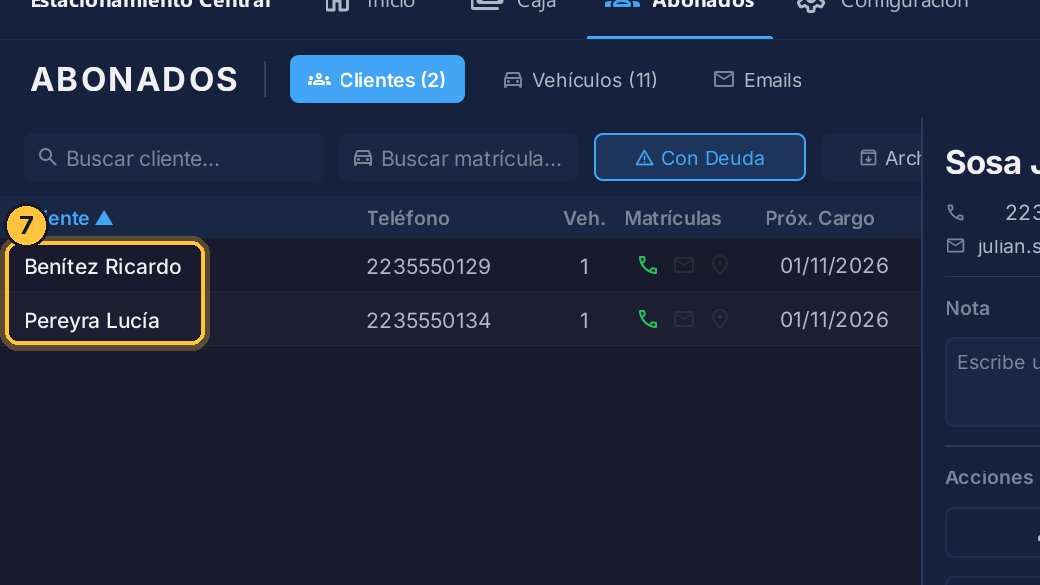Click location pin icon in Benítez Ricardo row
This screenshot has height=585, width=1040.
[x=720, y=265]
